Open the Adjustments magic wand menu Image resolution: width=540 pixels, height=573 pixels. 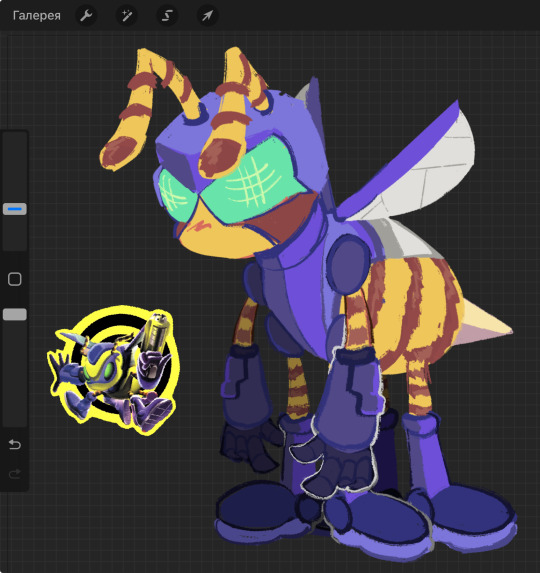pos(127,16)
